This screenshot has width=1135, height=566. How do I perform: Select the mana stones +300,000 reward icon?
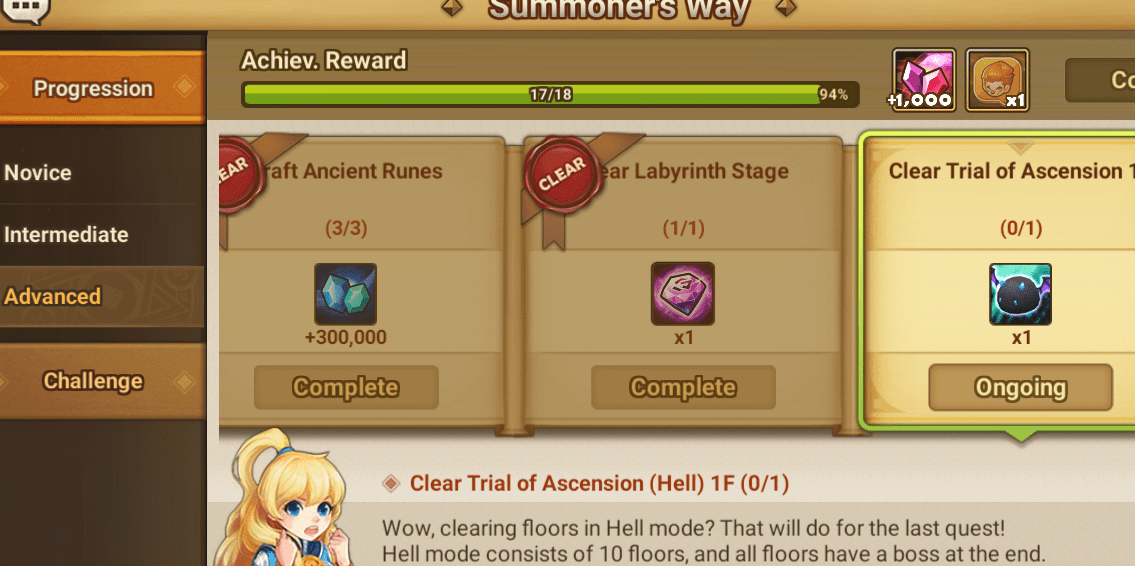point(345,294)
